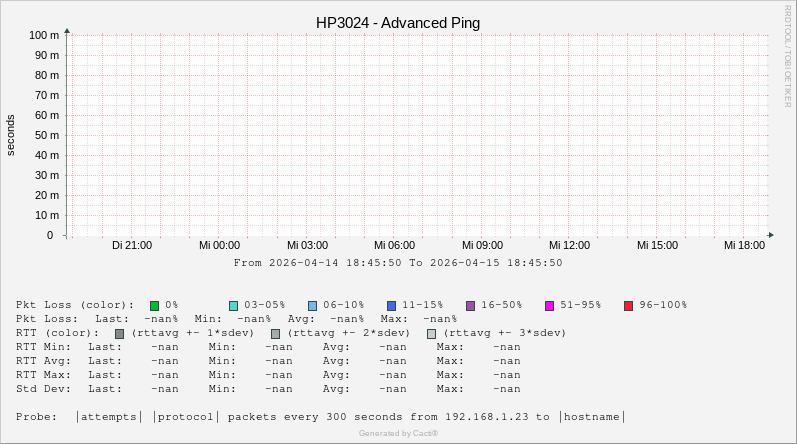Click the From/To date range text
Image resolution: width=797 pixels, height=444 pixels.
coord(398,263)
